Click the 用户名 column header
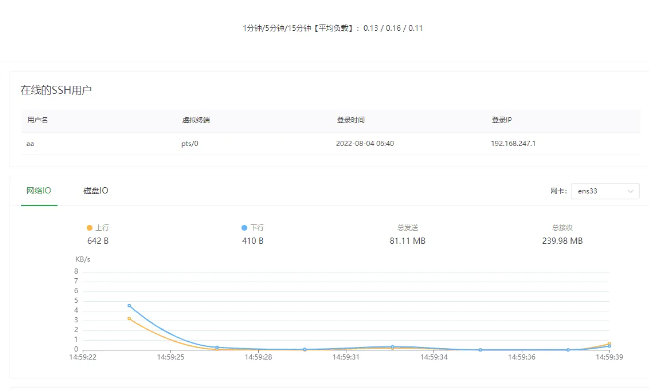This screenshot has width=656, height=390. point(38,120)
